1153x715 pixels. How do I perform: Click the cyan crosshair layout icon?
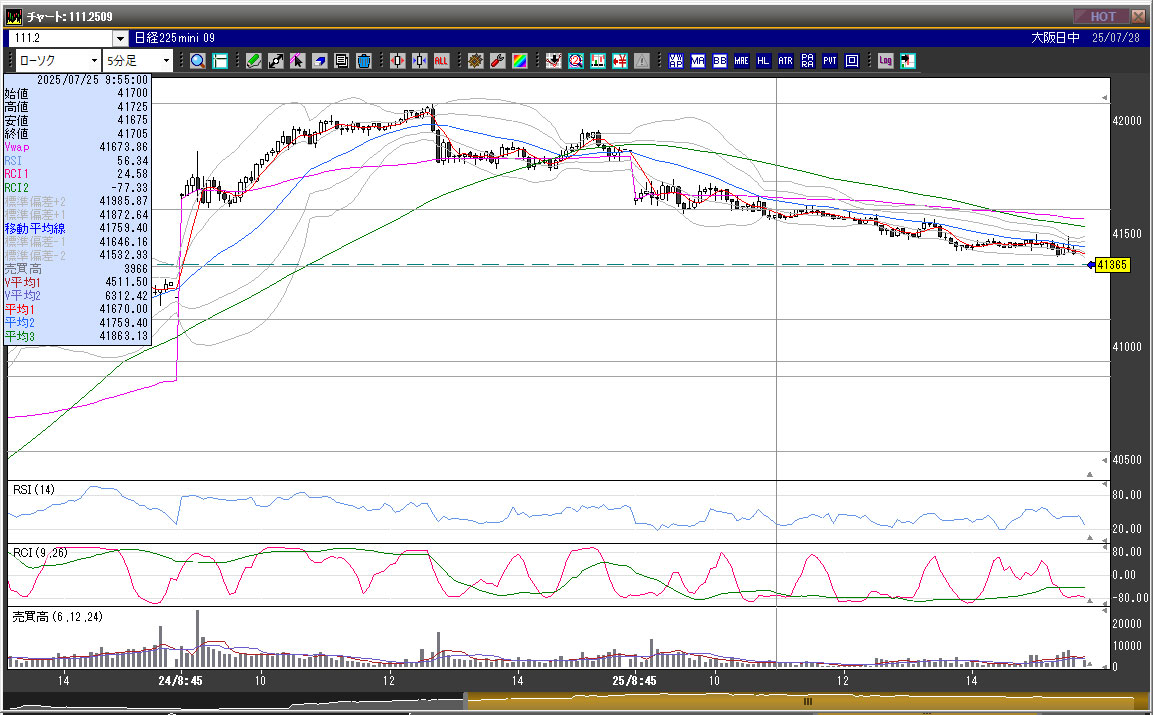point(220,61)
